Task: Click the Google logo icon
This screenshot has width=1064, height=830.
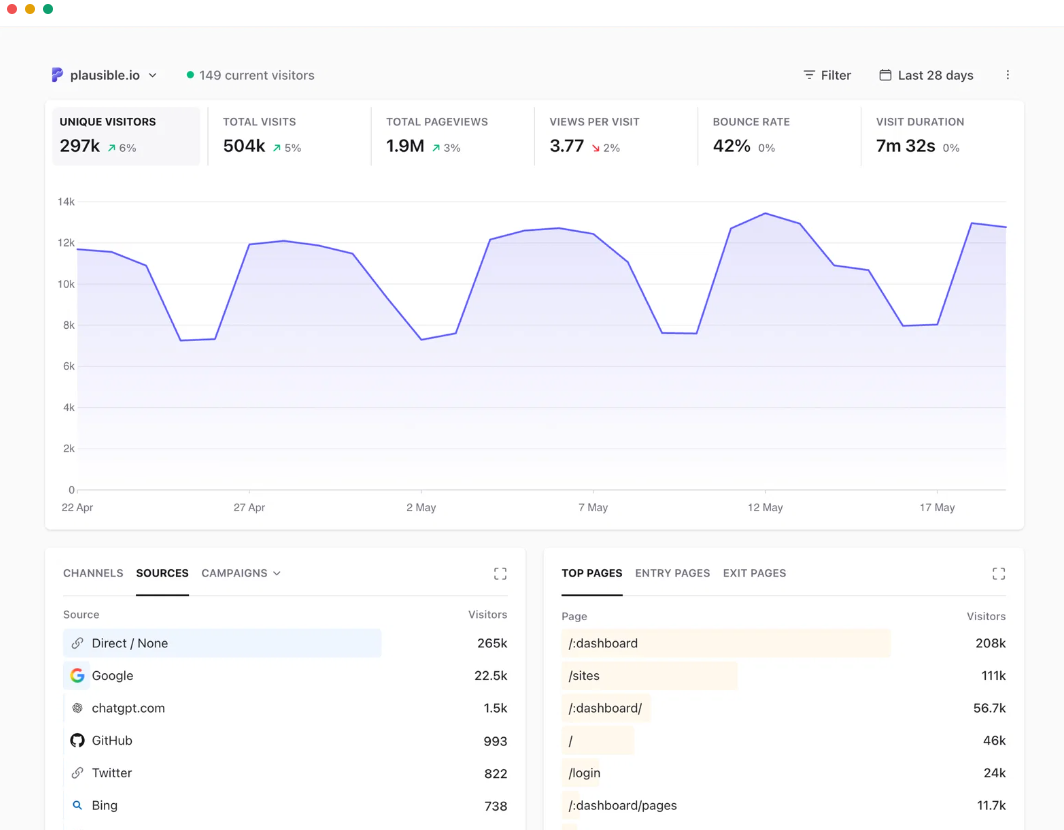Action: tap(77, 675)
